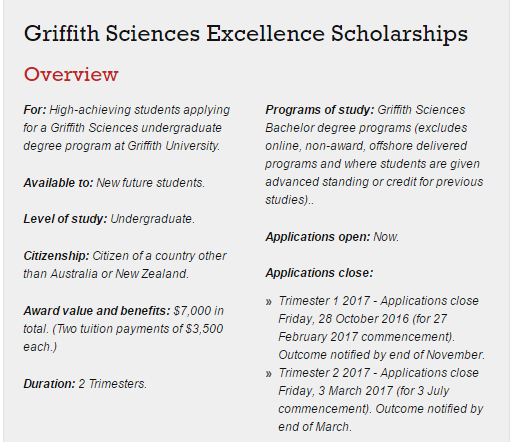510x442 pixels.
Task: Click the '$7,000 in' award amount text
Action: tap(199, 311)
